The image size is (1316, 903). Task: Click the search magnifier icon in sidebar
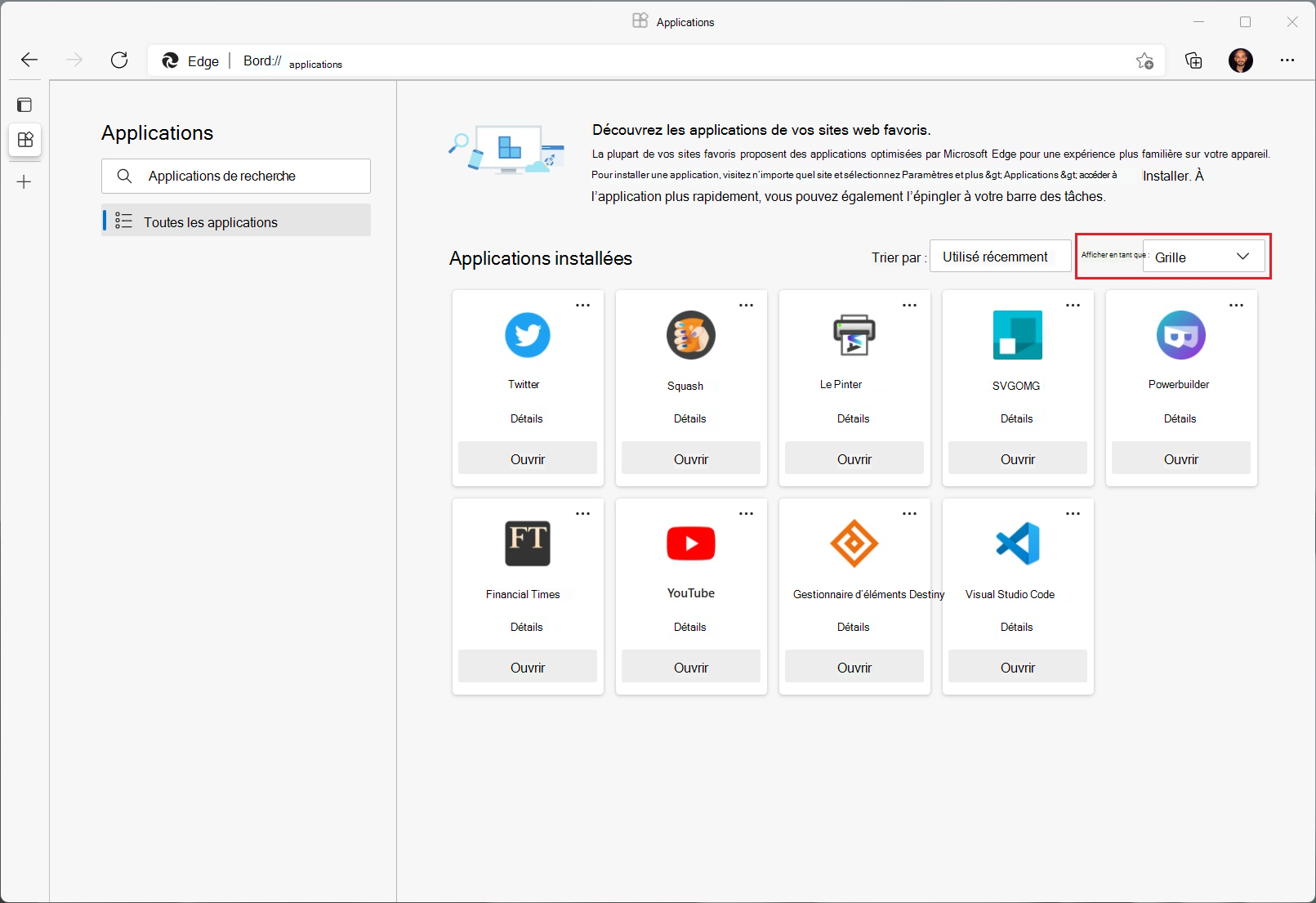(124, 176)
